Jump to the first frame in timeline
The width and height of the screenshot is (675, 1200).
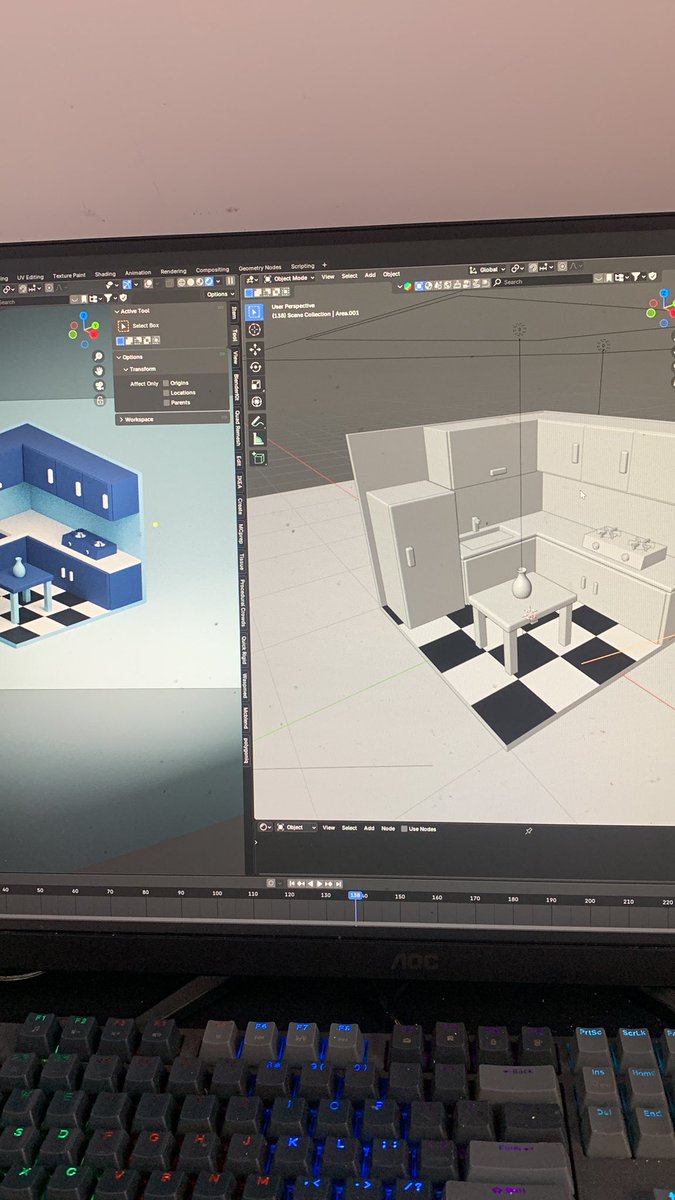(292, 884)
